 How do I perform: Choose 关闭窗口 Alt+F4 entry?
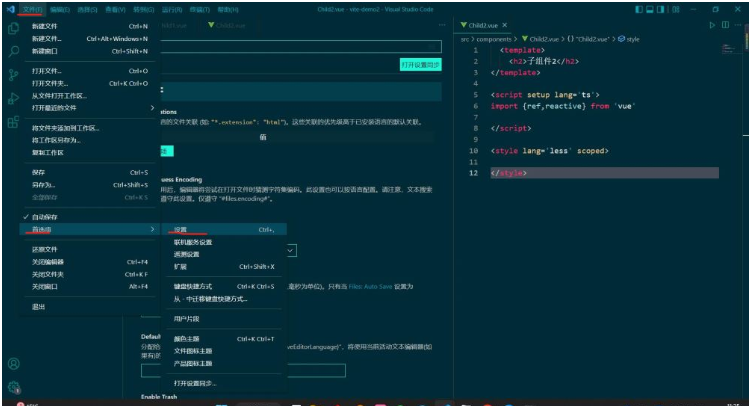pos(89,287)
